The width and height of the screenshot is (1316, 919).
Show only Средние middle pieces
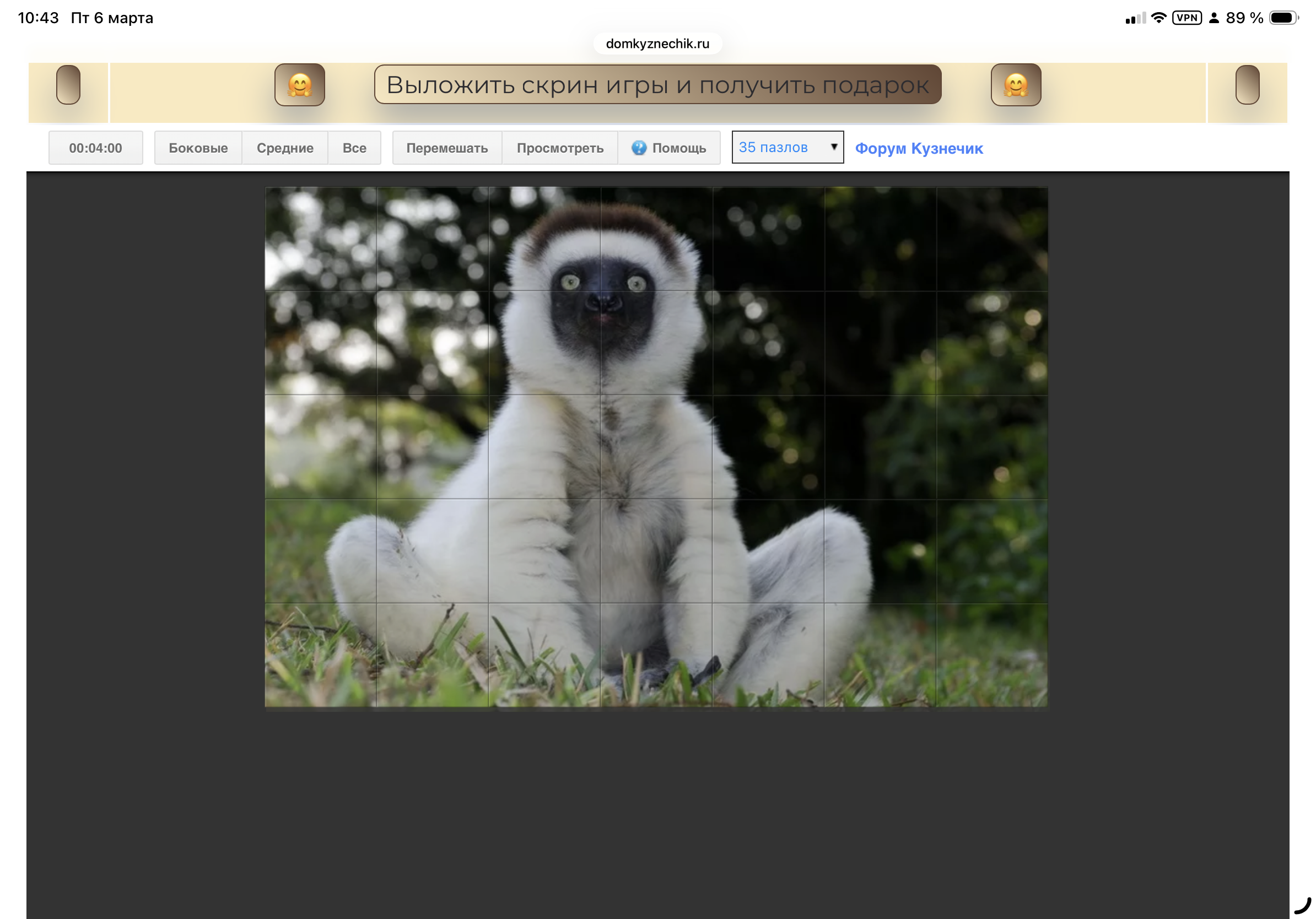[x=285, y=148]
